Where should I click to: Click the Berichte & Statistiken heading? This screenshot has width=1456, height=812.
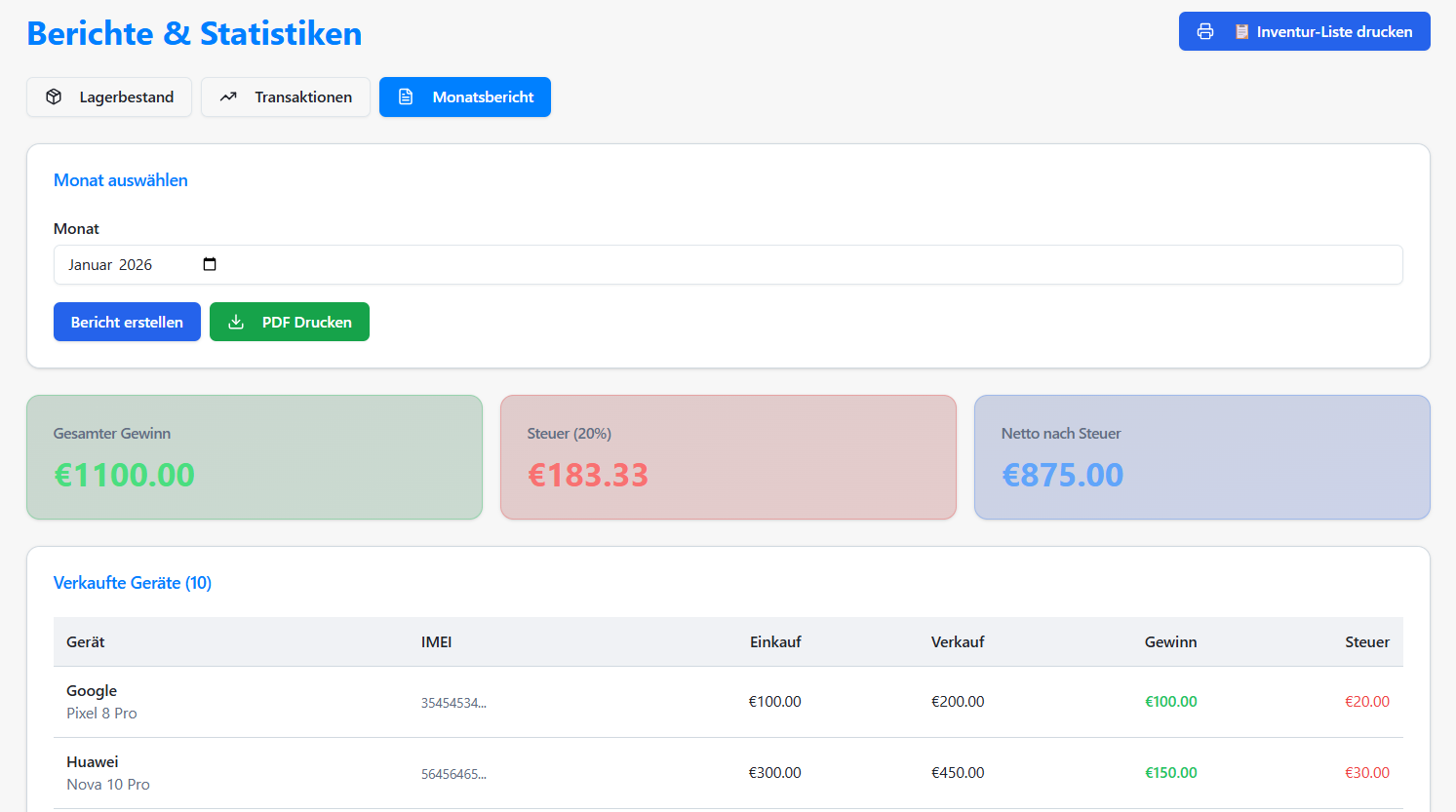pyautogui.click(x=194, y=33)
